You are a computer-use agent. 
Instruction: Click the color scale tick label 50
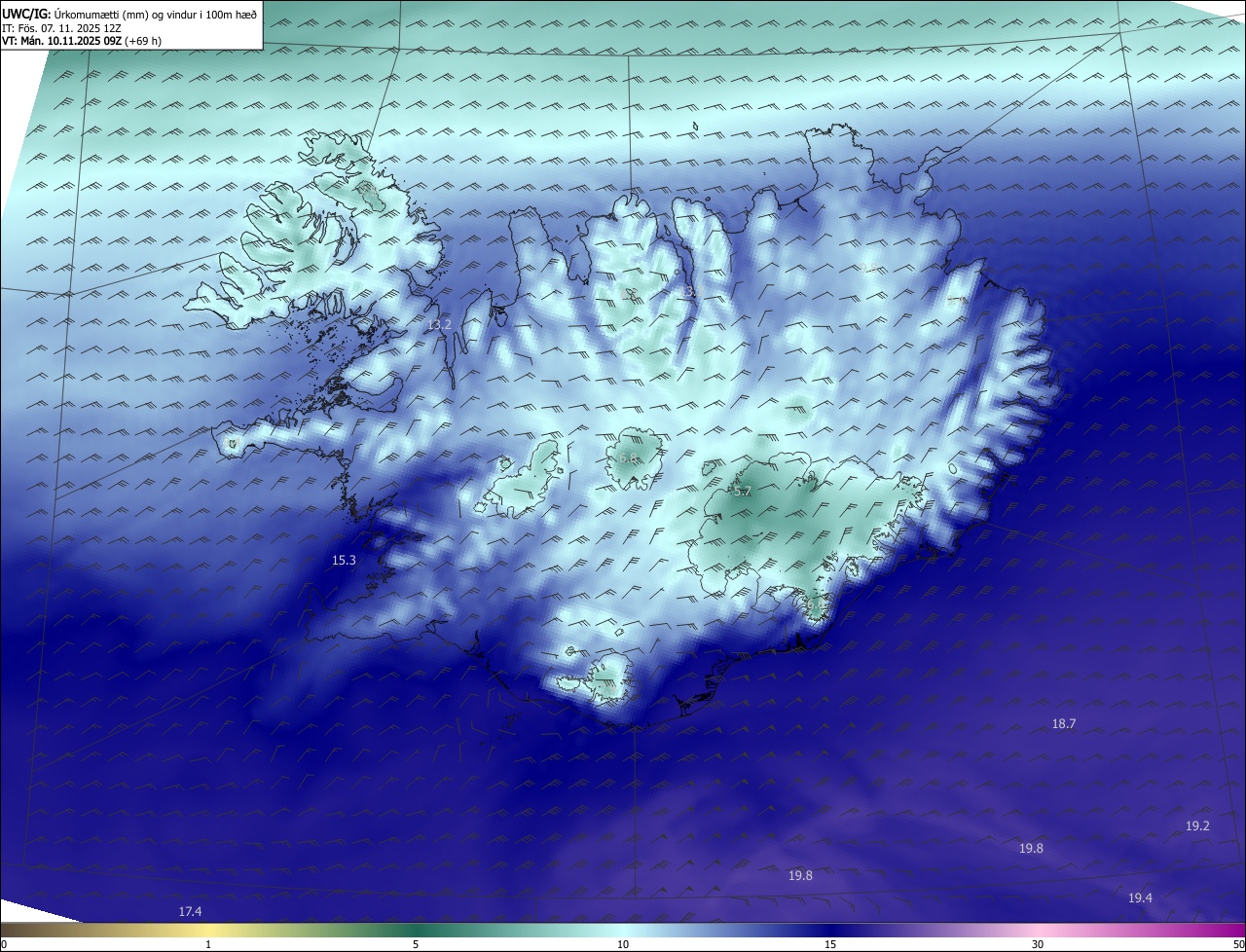click(1238, 944)
